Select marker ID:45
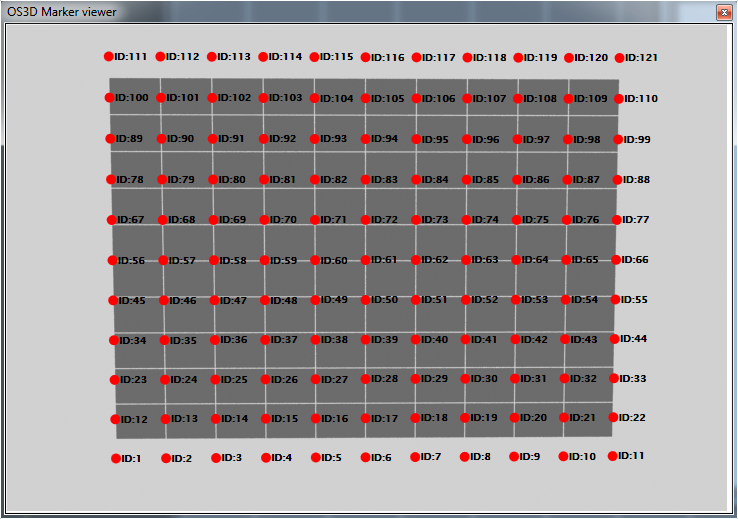This screenshot has width=738, height=519. [113, 300]
